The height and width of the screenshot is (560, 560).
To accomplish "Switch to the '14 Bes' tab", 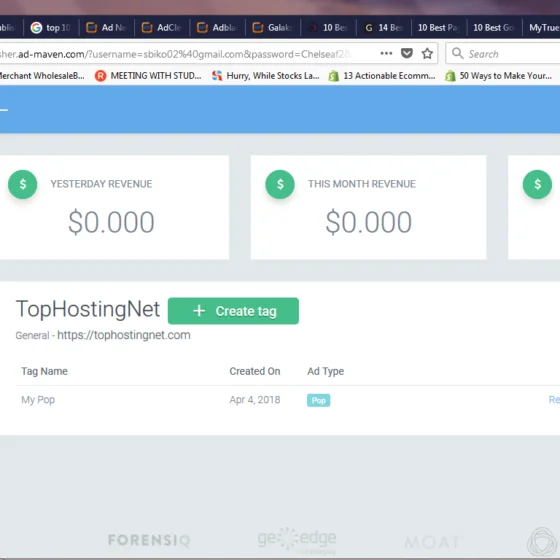I will (x=384, y=28).
